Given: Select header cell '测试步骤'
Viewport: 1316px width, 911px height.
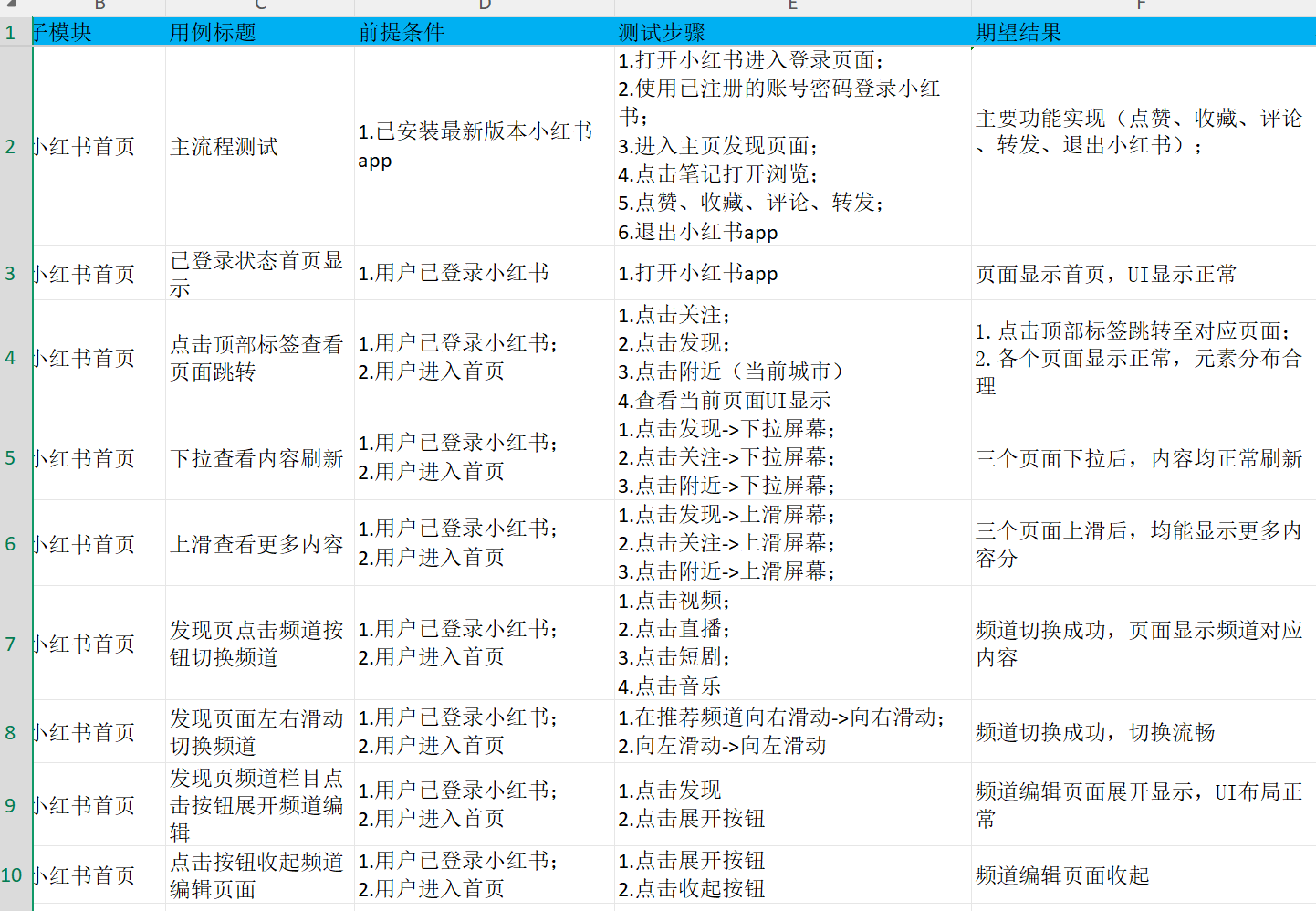Looking at the screenshot, I should (x=792, y=33).
